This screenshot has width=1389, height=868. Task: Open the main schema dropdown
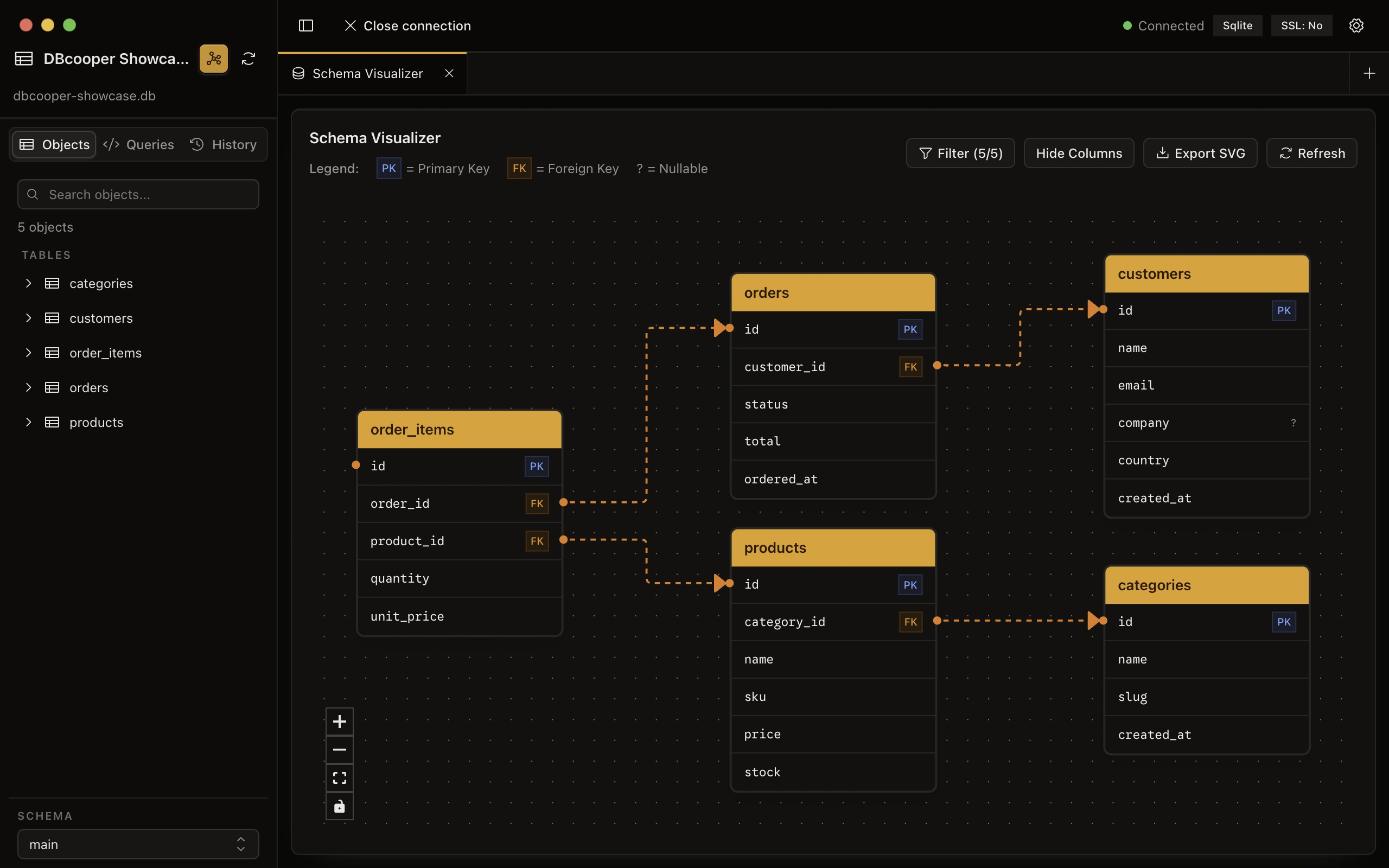(x=138, y=844)
